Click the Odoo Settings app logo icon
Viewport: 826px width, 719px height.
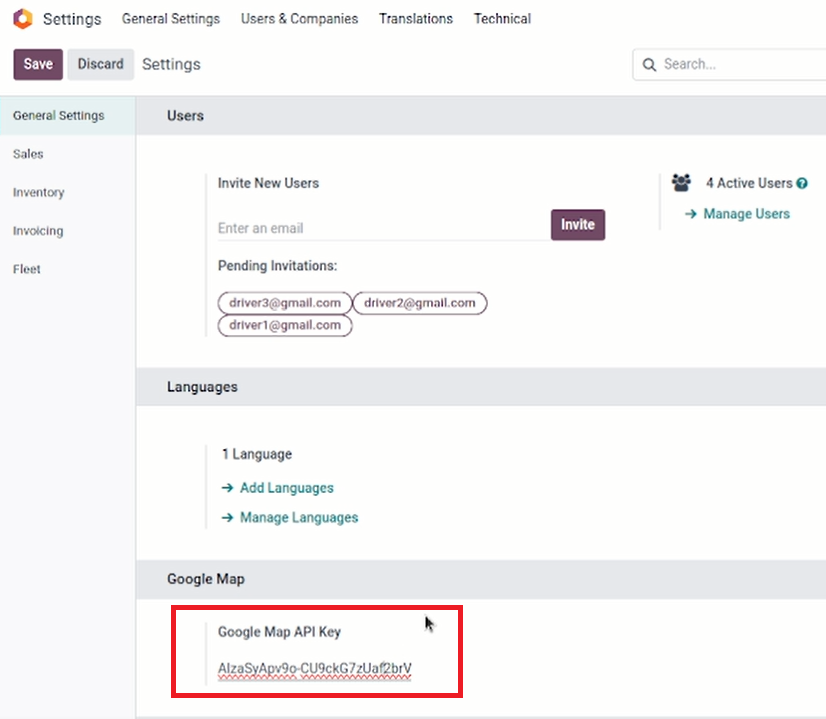23,19
